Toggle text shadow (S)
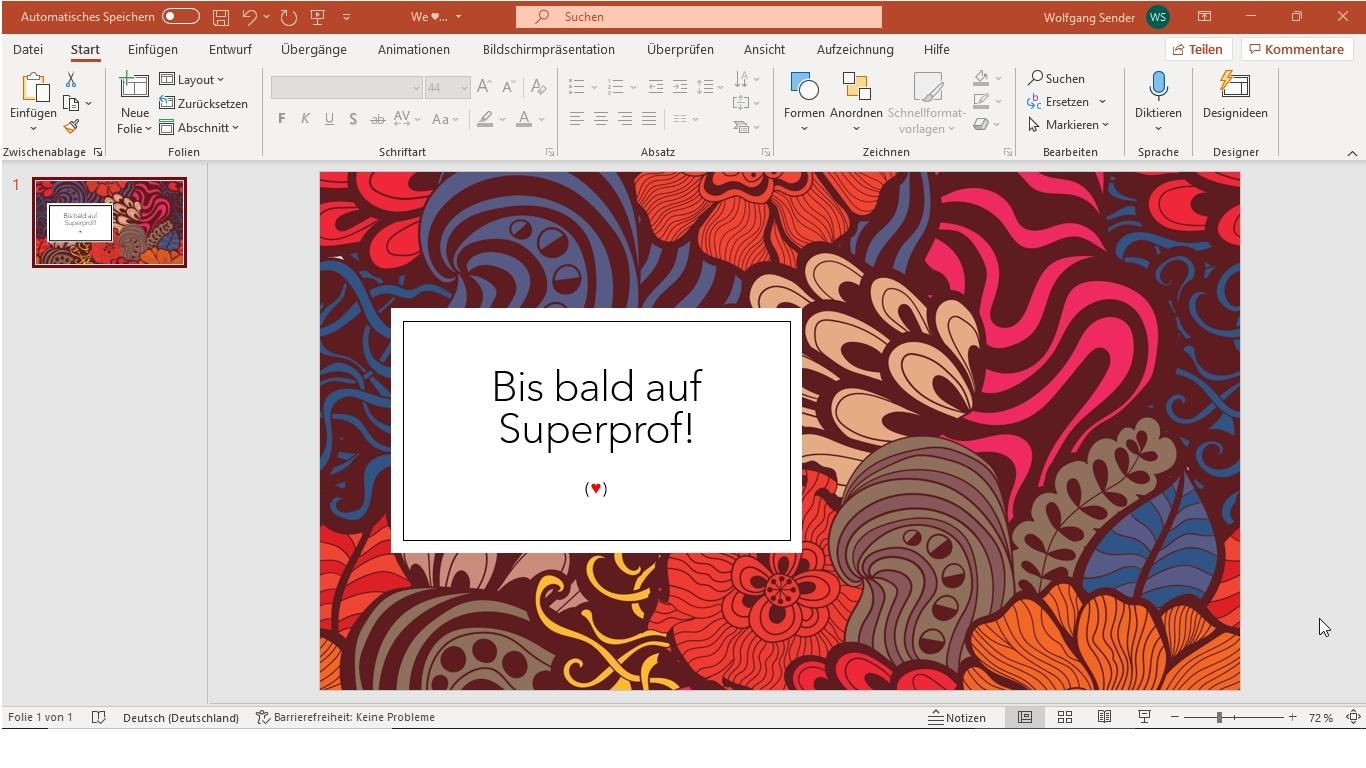The width and height of the screenshot is (1366, 768). pos(353,119)
